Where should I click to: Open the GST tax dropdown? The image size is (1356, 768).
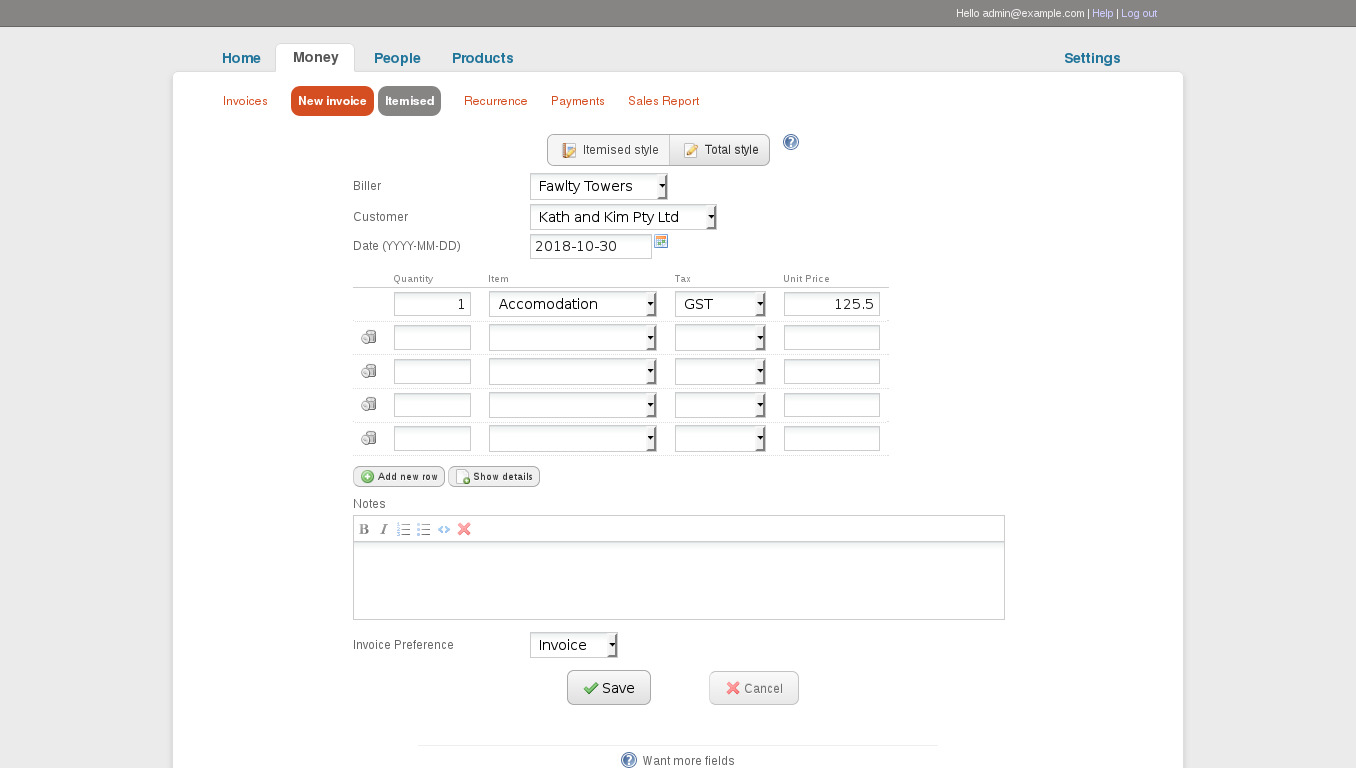point(719,304)
